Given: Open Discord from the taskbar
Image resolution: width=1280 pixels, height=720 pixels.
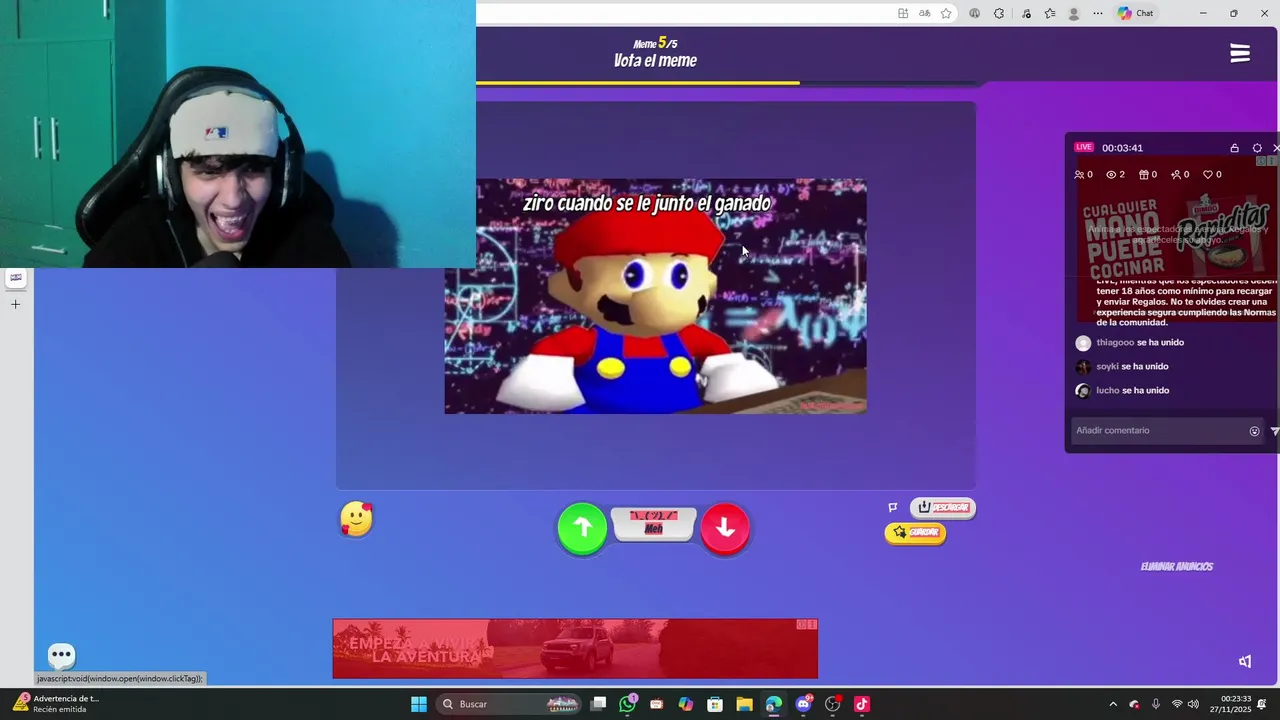Looking at the screenshot, I should pyautogui.click(x=803, y=704).
